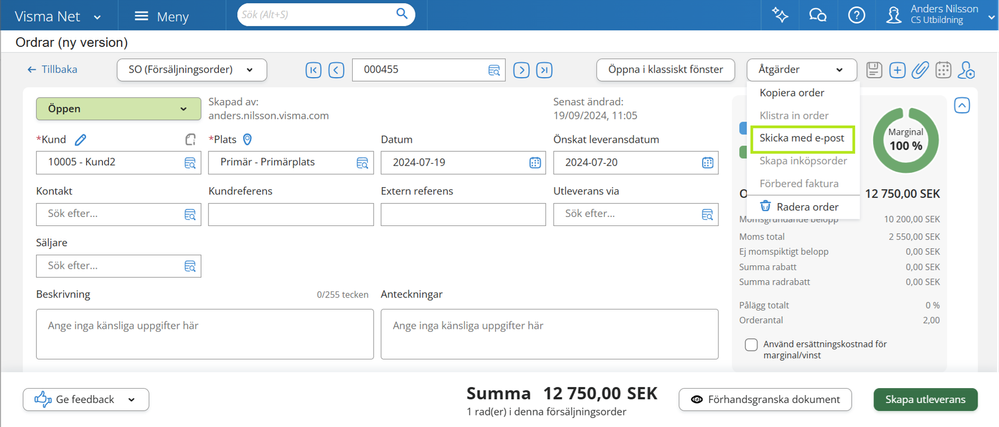Open the Utleverans via lookup icon
Viewport: 999px width, 427px height.
[x=707, y=214]
